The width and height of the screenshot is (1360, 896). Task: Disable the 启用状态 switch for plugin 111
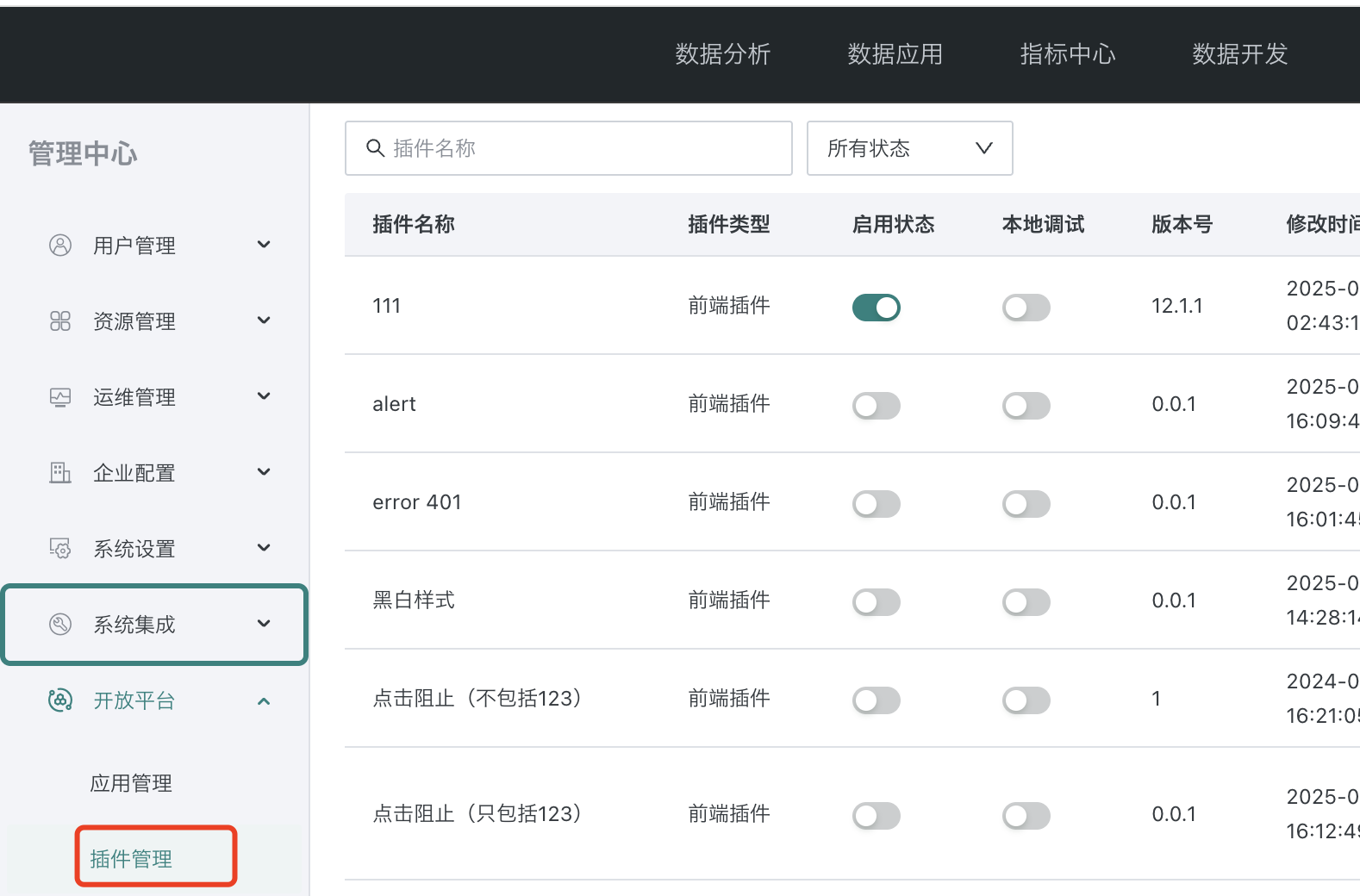pos(877,308)
